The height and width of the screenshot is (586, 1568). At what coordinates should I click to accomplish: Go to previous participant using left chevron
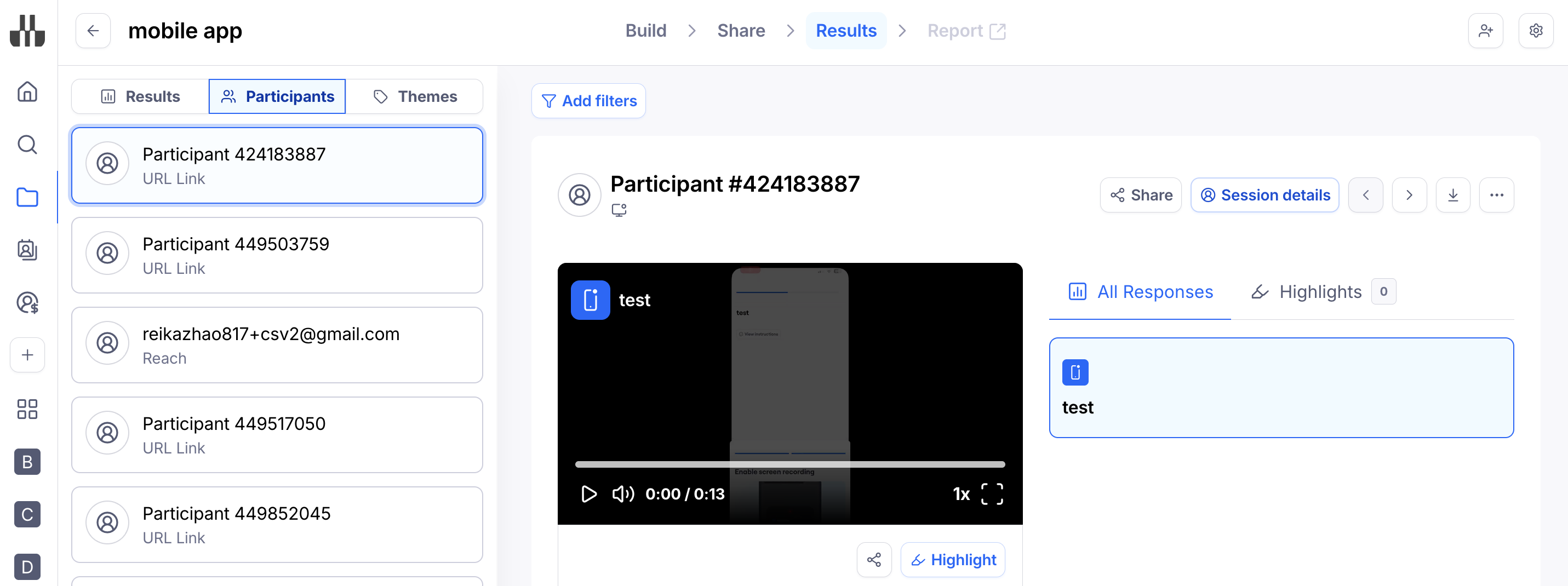pyautogui.click(x=1365, y=196)
